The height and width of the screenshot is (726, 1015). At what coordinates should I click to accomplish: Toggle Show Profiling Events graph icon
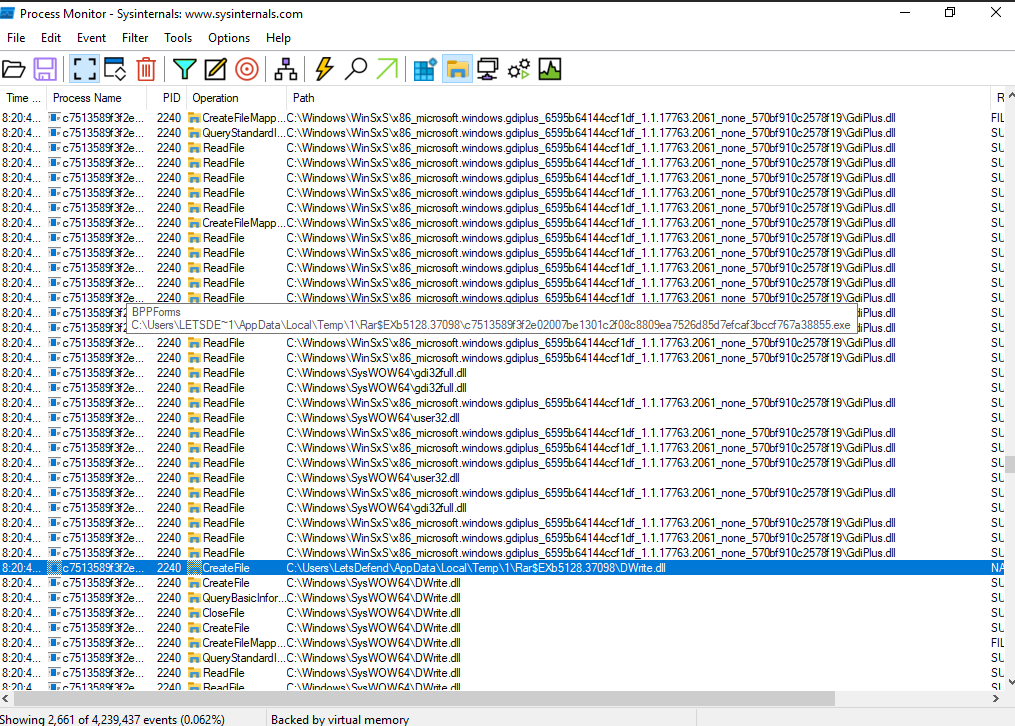point(550,69)
